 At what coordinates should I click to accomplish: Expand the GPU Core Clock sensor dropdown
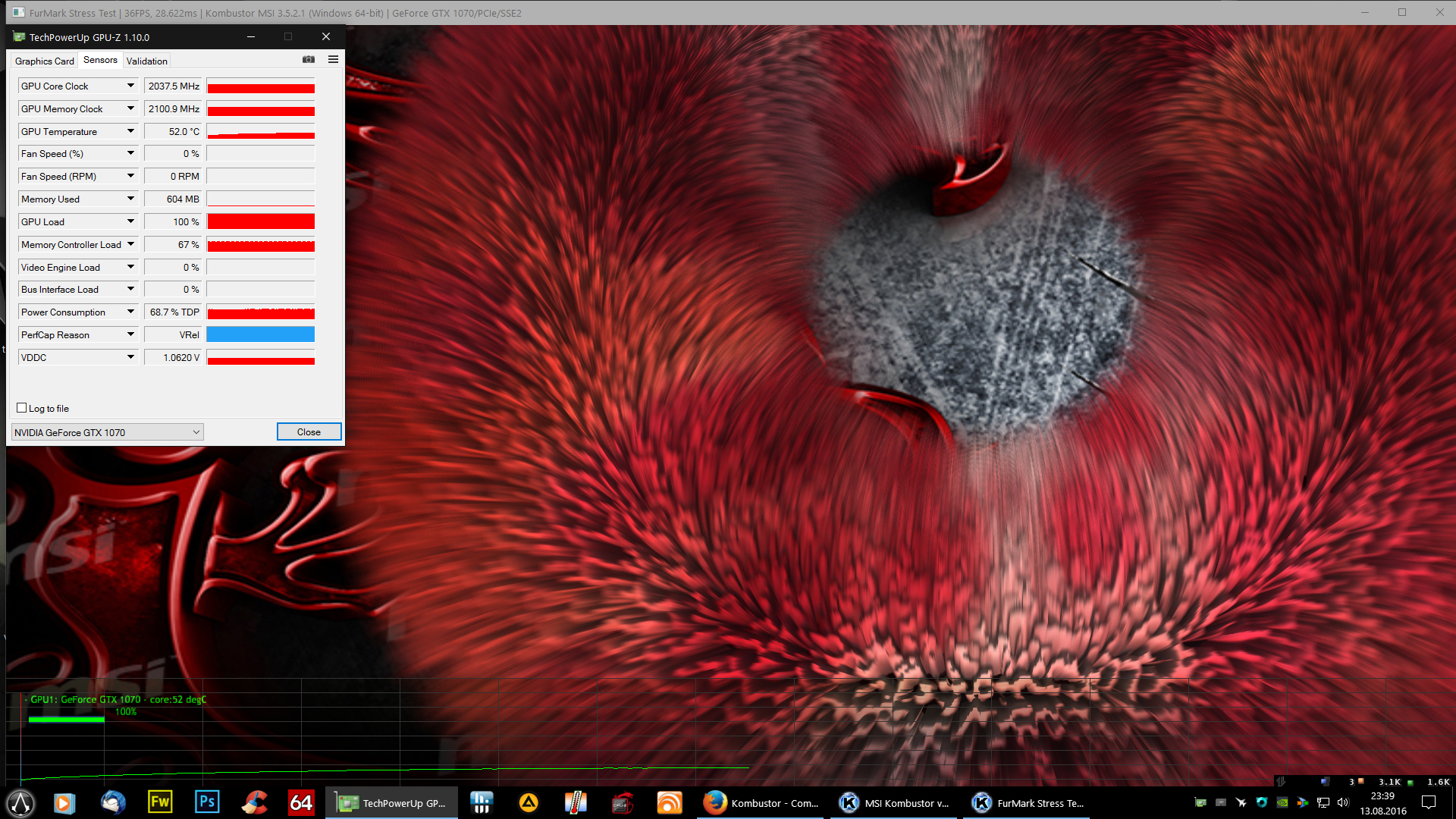[x=130, y=86]
